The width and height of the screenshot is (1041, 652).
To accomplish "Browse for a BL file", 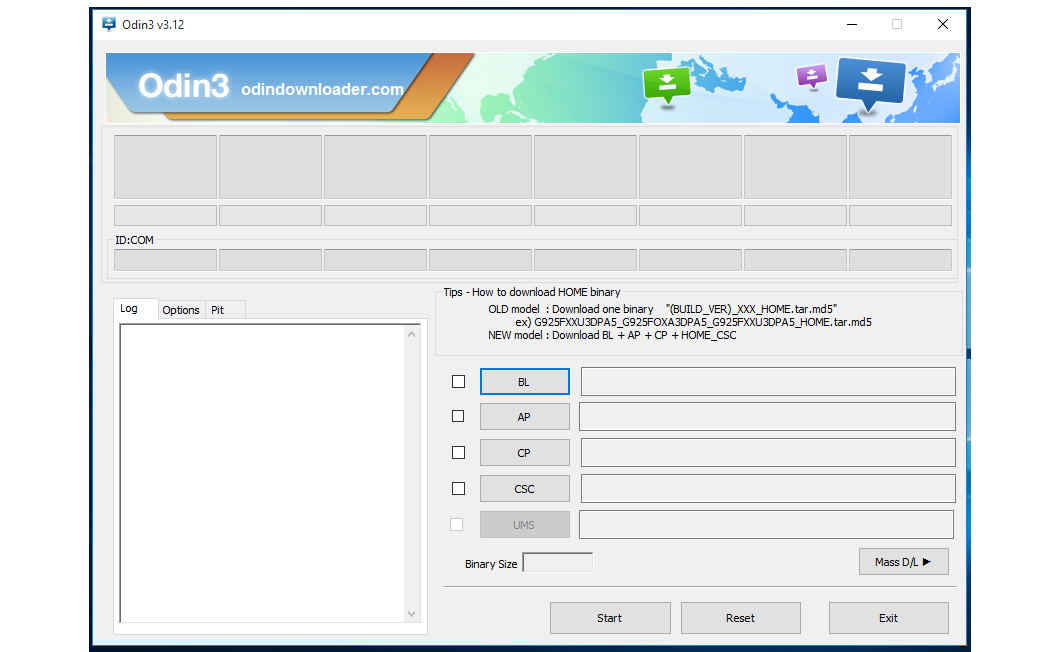I will (x=524, y=382).
